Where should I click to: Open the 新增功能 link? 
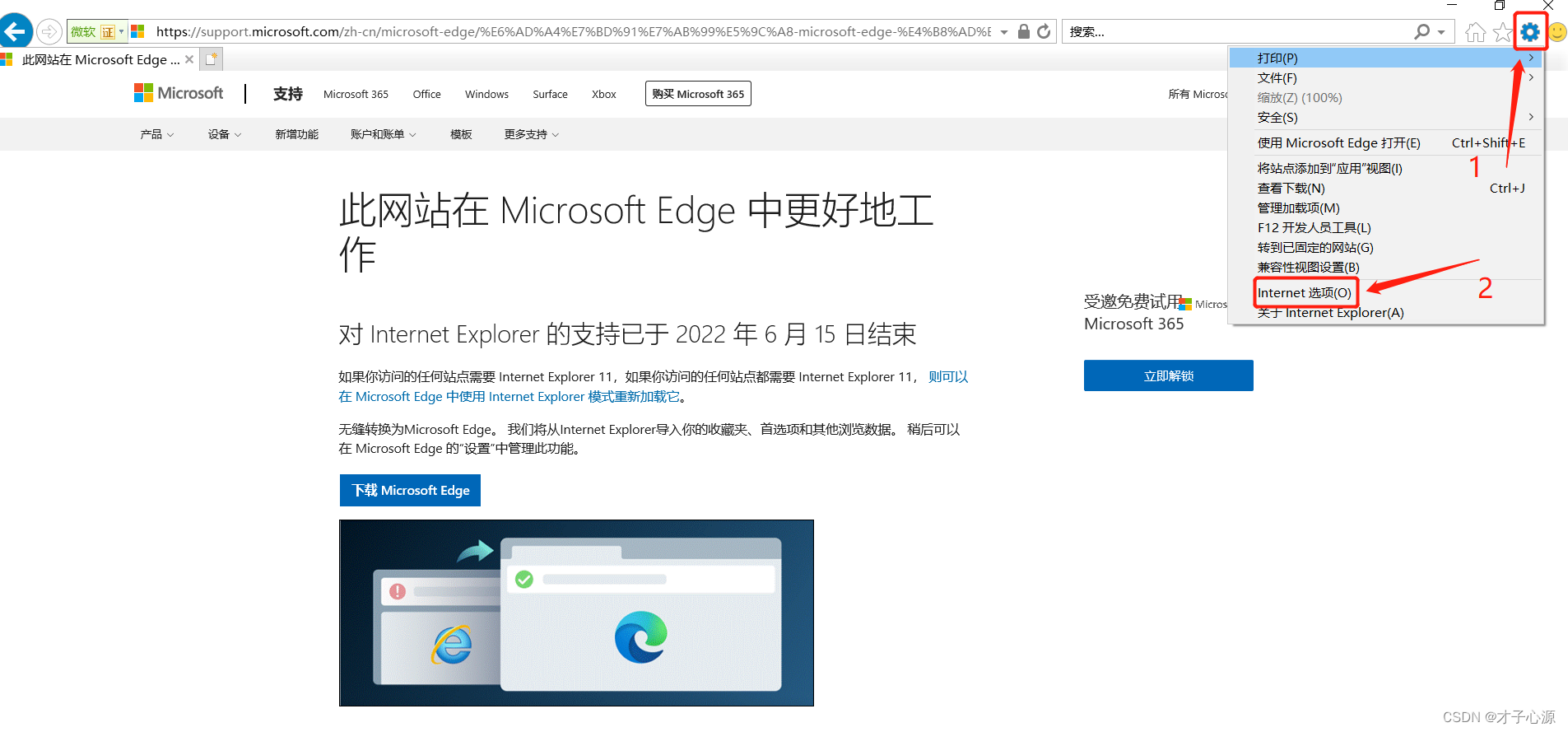click(296, 134)
